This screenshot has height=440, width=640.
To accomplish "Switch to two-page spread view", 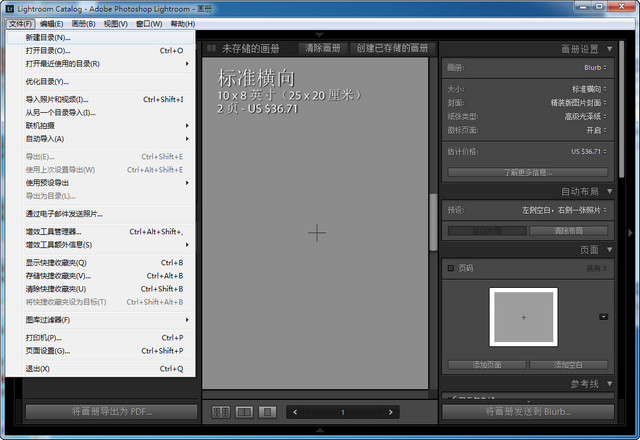I will tap(244, 411).
